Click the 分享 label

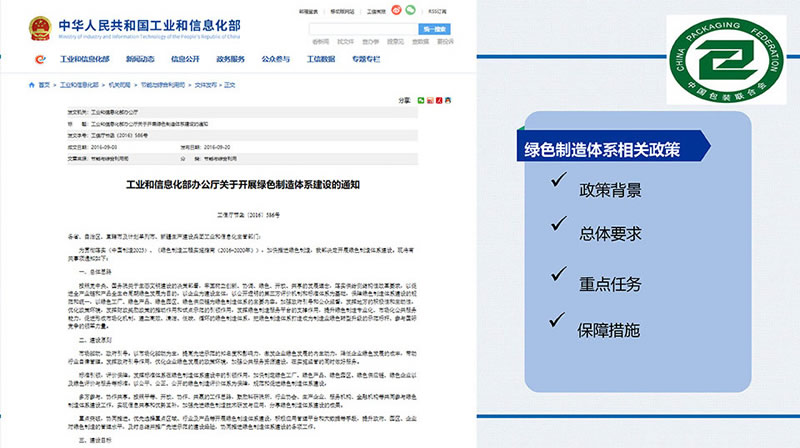tap(404, 101)
